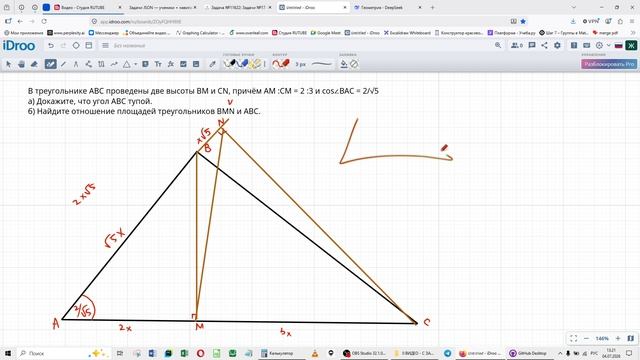640x360 pixels.
Task: Open OBS Studio from the taskbar
Action: [x=364, y=353]
